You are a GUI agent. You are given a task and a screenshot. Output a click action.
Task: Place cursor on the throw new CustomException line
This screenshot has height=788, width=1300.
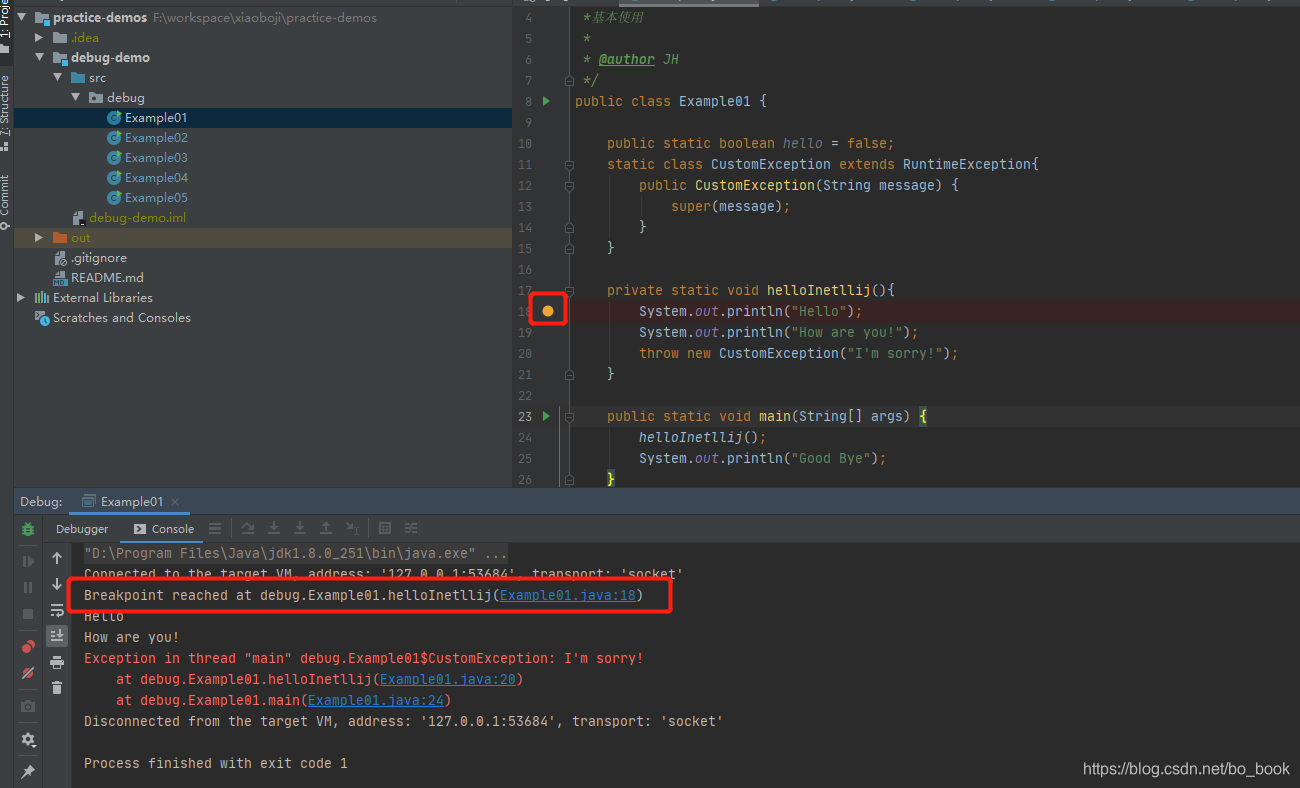pos(799,353)
